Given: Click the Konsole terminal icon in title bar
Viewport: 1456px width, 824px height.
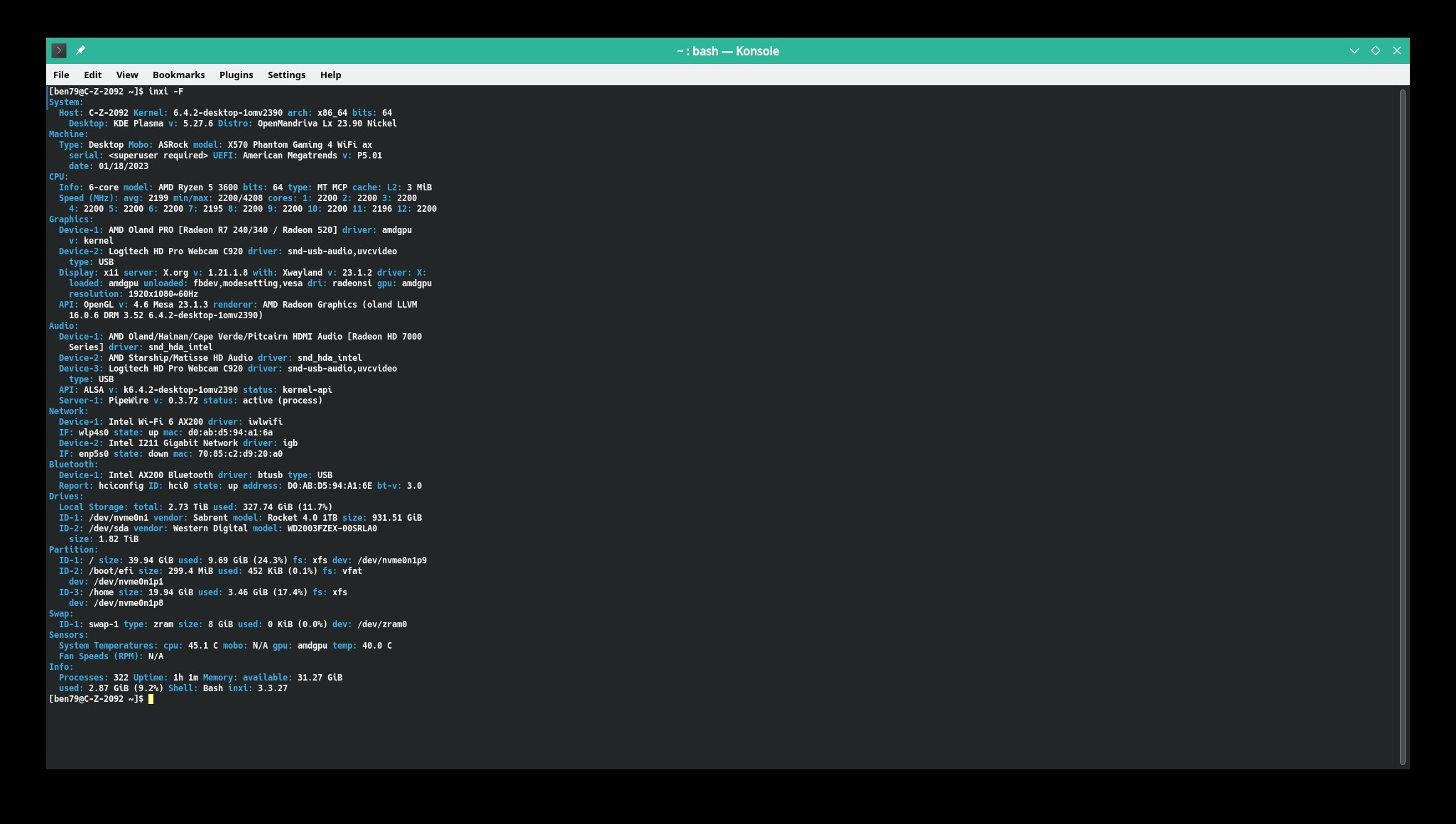Looking at the screenshot, I should 59,50.
